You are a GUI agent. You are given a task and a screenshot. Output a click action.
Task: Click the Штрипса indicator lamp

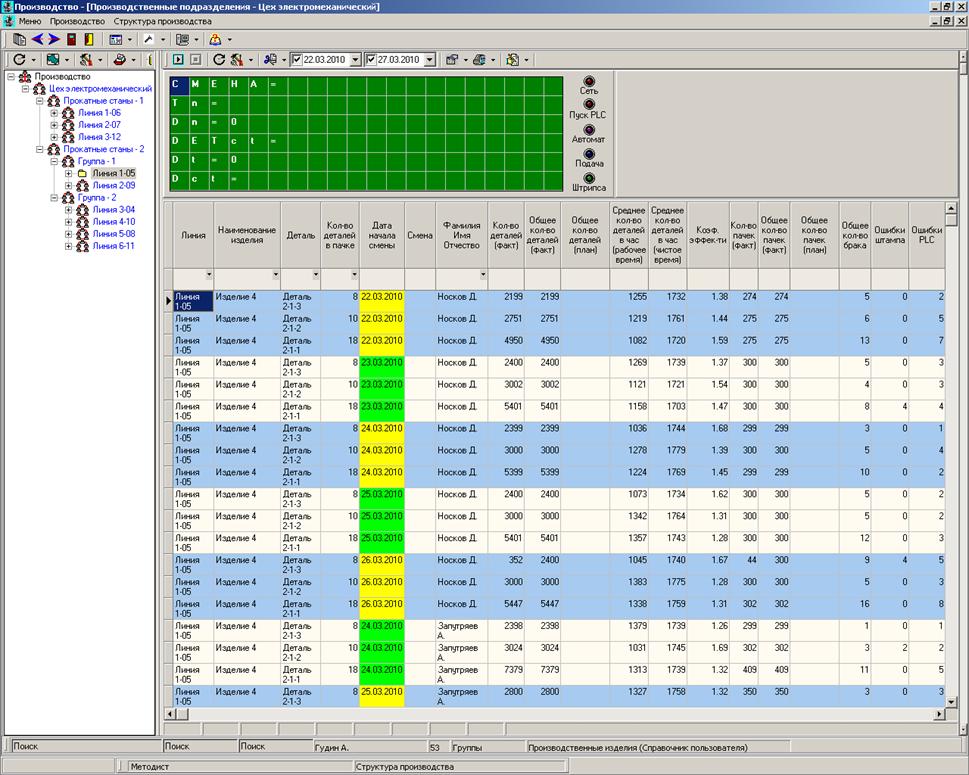(589, 178)
